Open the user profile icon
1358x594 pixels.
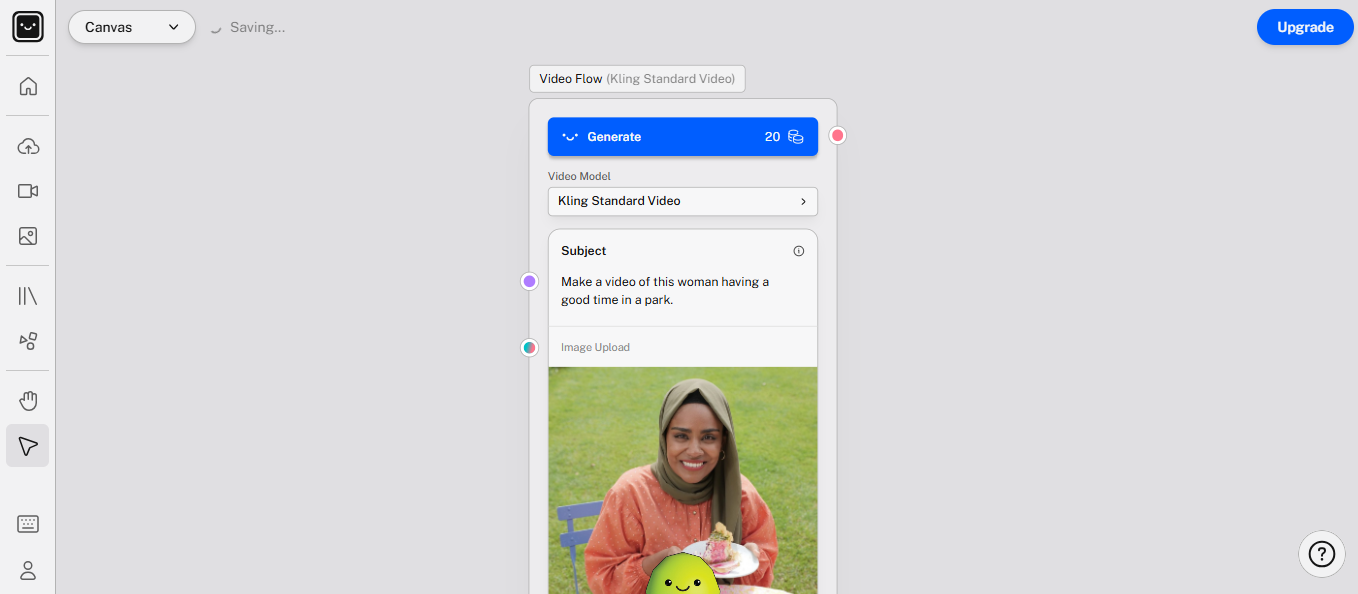28,570
